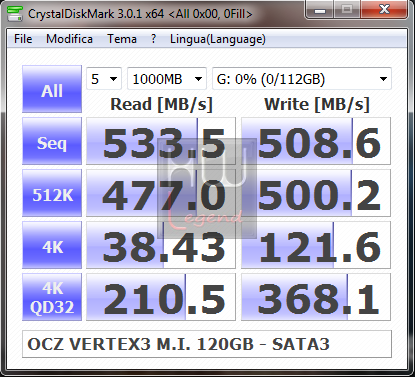Image resolution: width=415 pixels, height=377 pixels.
Task: Open the Modifica menu
Action: tap(69, 39)
